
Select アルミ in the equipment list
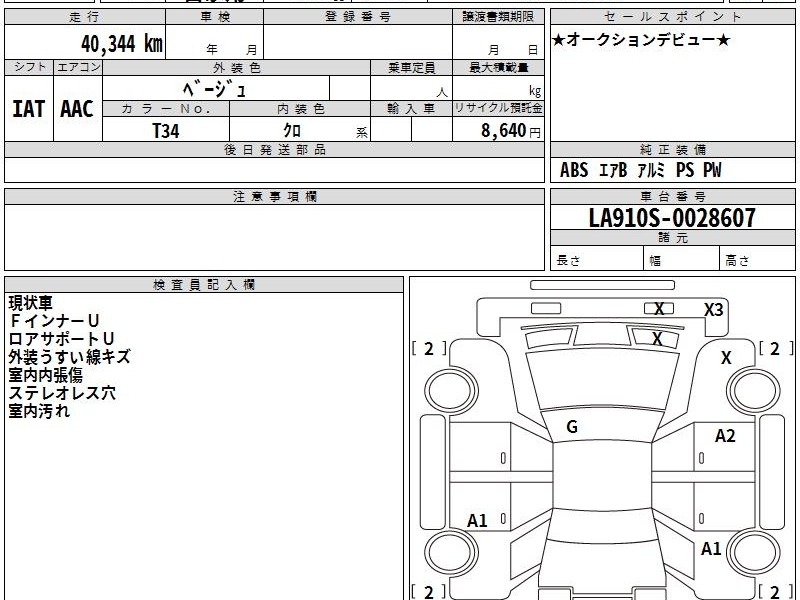(651, 170)
